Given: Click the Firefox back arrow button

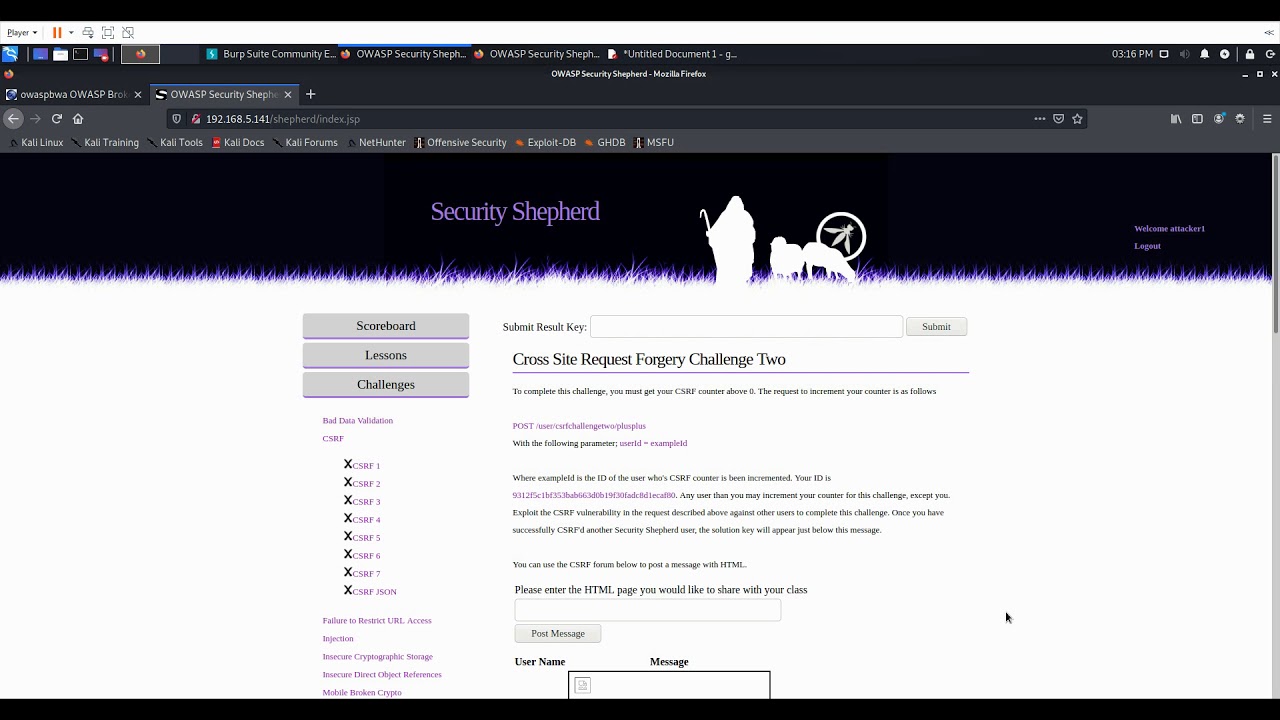Looking at the screenshot, I should point(13,118).
